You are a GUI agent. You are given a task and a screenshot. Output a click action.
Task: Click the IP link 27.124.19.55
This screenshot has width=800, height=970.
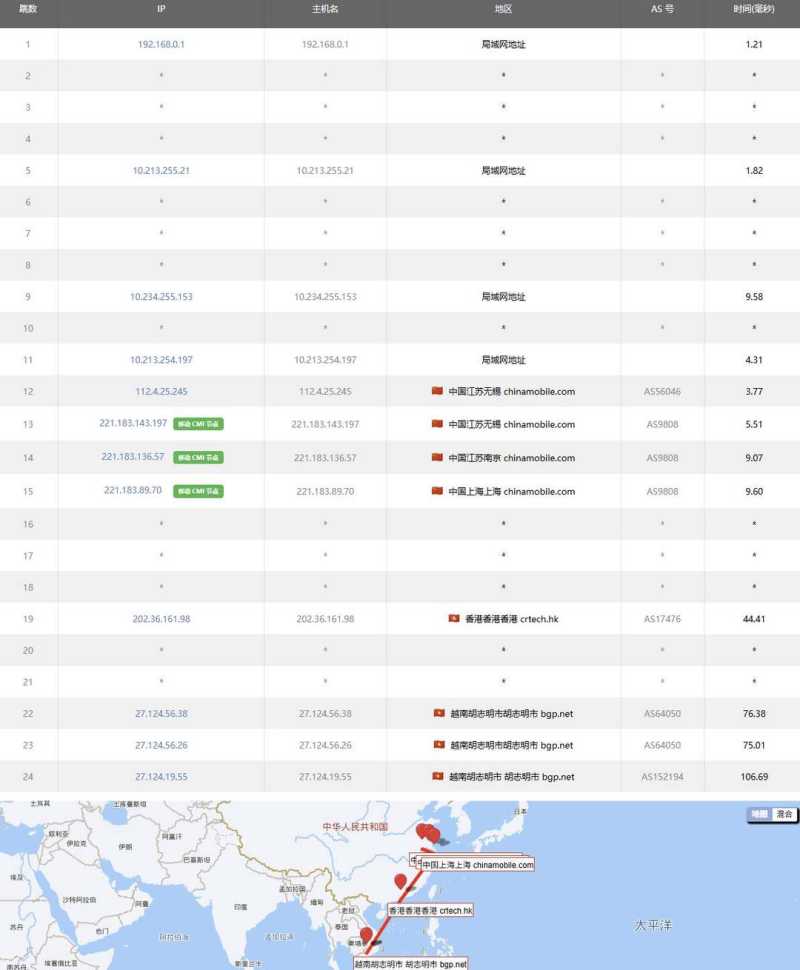(161, 776)
